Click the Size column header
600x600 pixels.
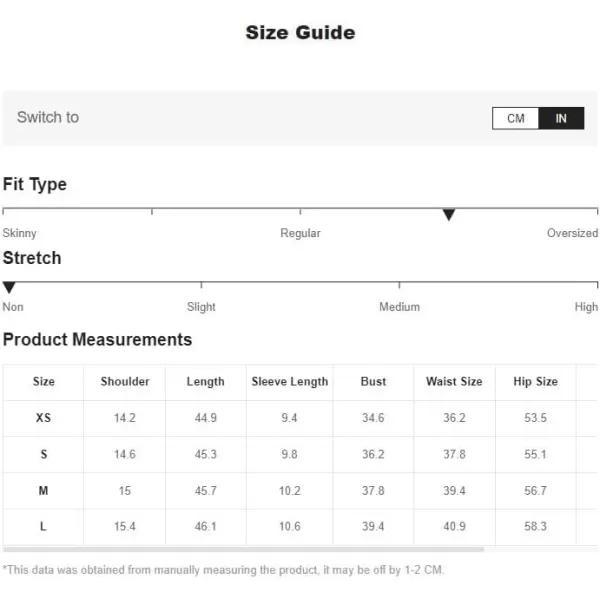click(44, 382)
